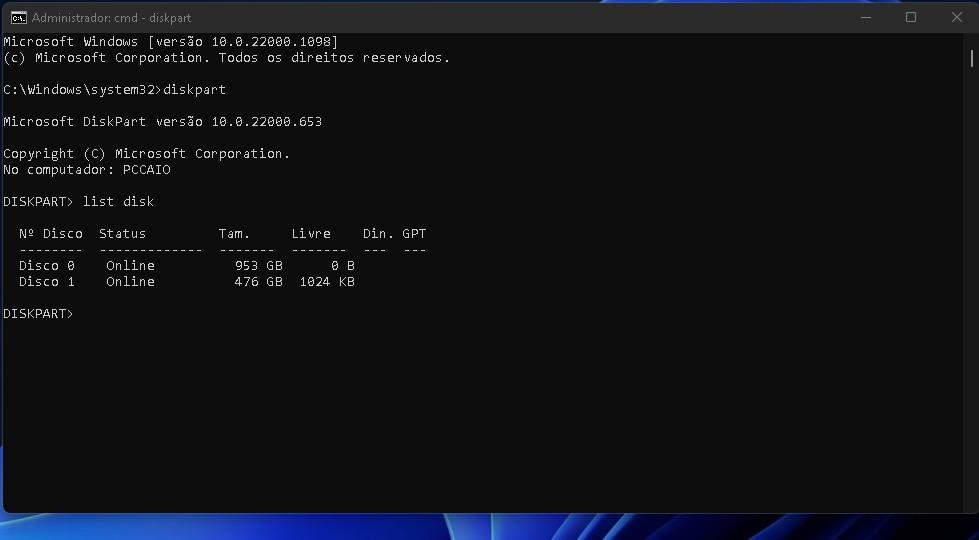Click the 'GPT' column header
979x540 pixels.
(x=414, y=233)
